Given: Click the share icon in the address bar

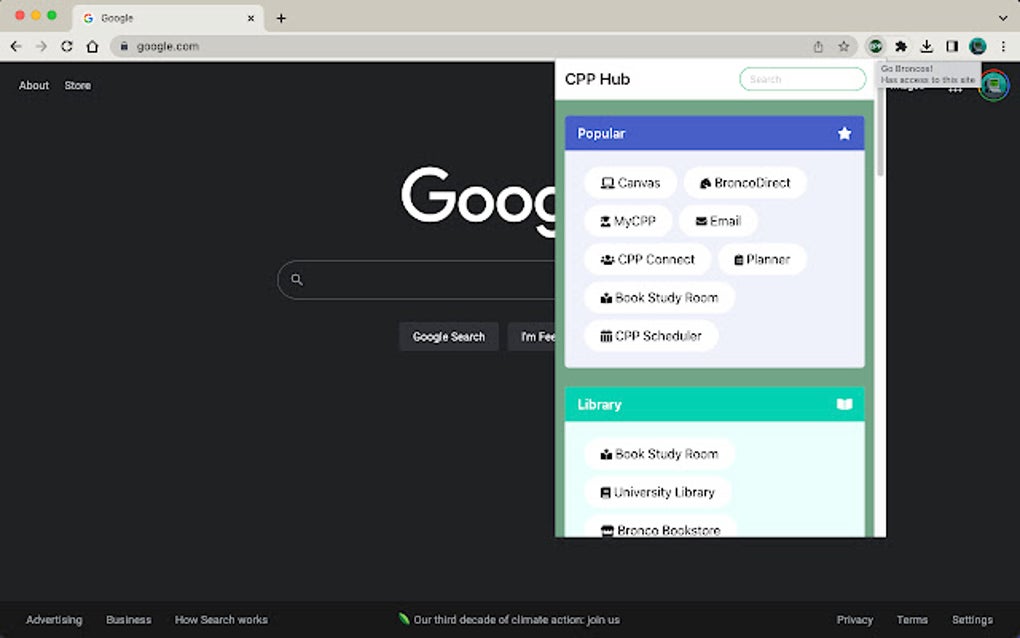Looking at the screenshot, I should (816, 46).
